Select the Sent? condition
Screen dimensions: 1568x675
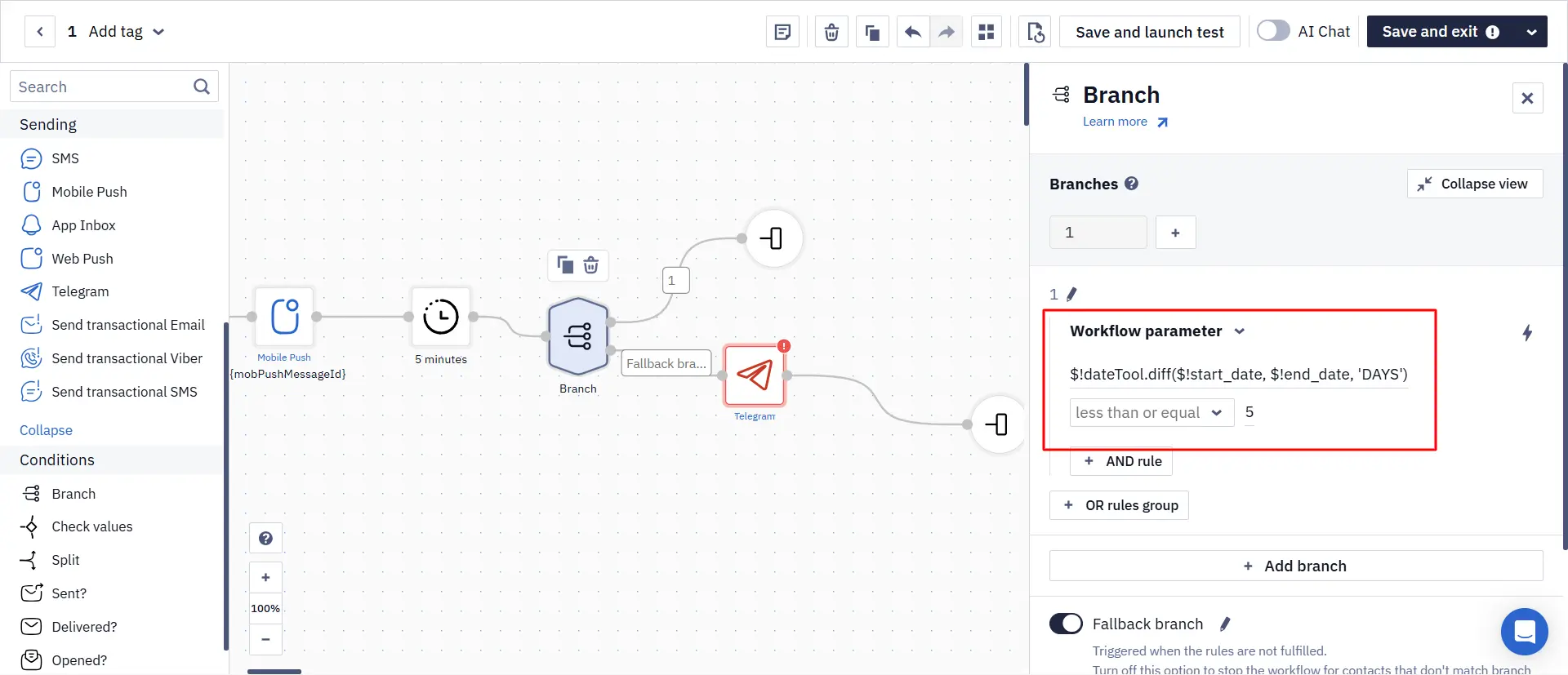[53, 593]
